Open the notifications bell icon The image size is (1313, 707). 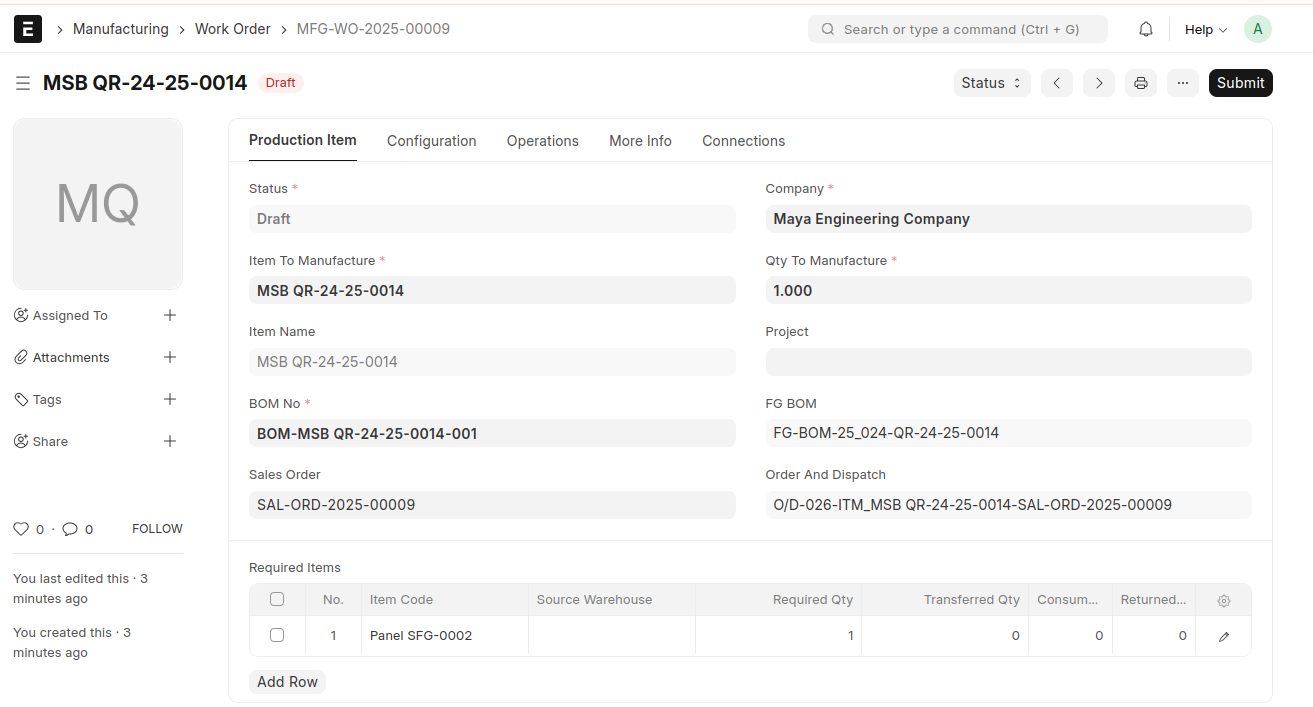(1146, 29)
